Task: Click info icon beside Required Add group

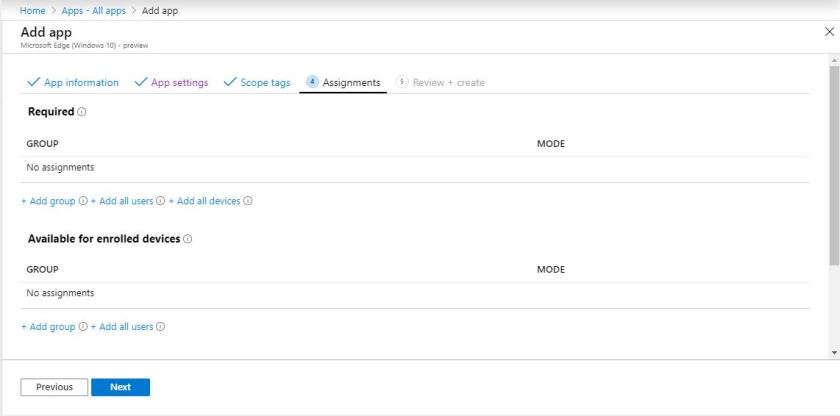Action: pyautogui.click(x=82, y=201)
